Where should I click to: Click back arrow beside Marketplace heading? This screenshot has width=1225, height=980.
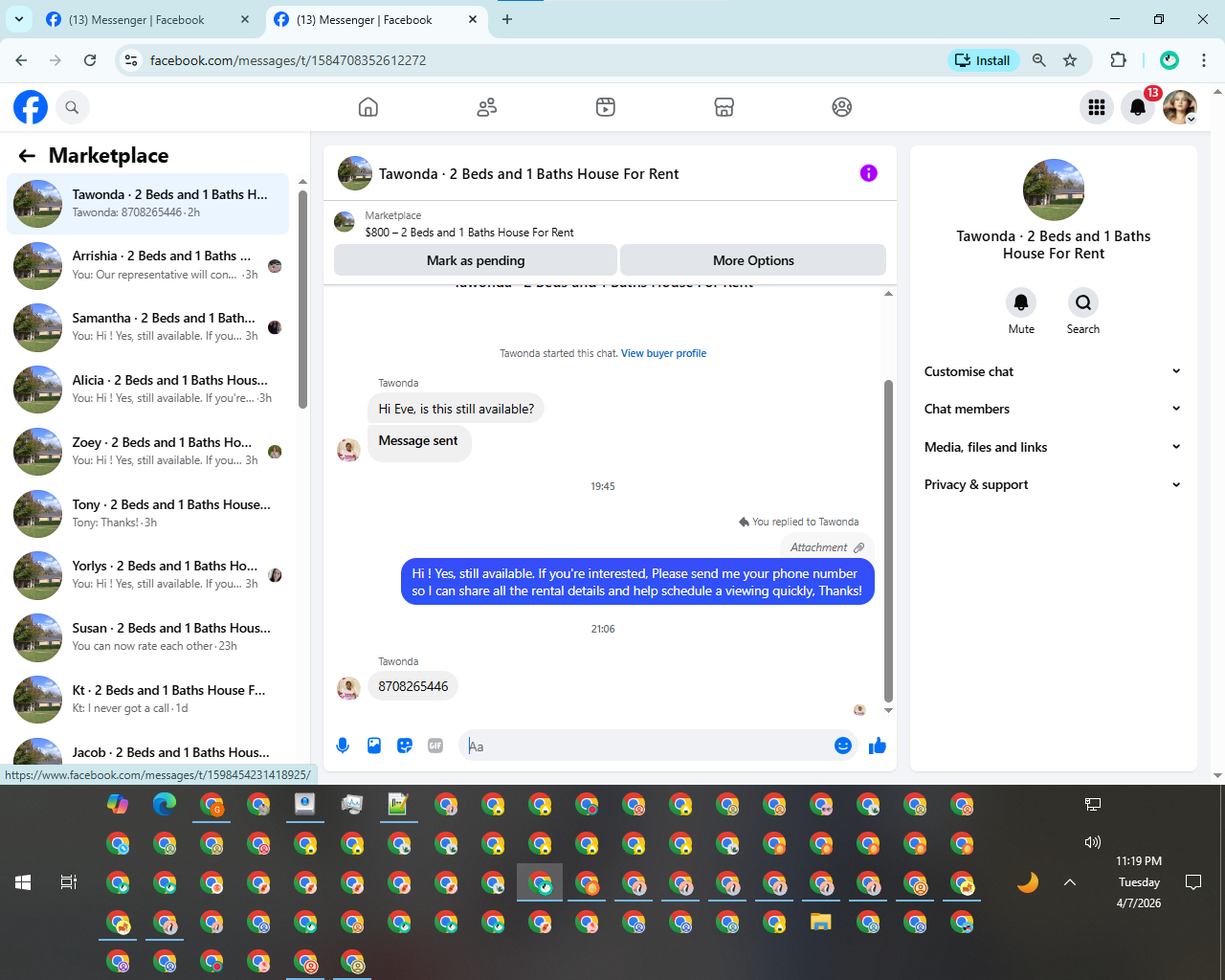[27, 156]
